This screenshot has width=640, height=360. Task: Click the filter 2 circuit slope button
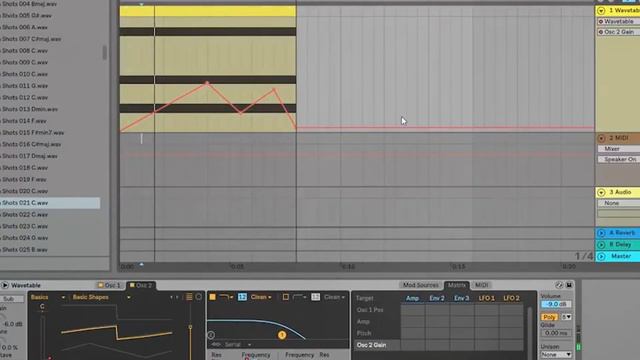click(x=316, y=297)
